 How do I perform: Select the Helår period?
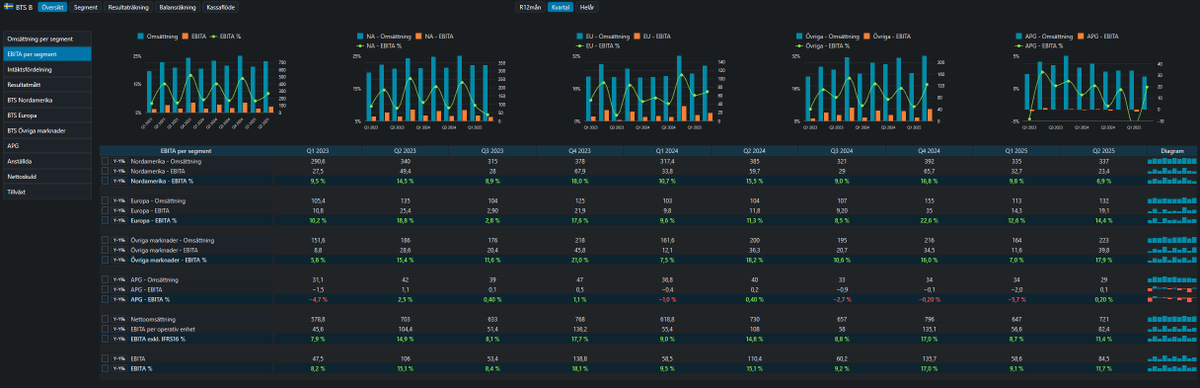click(x=587, y=6)
